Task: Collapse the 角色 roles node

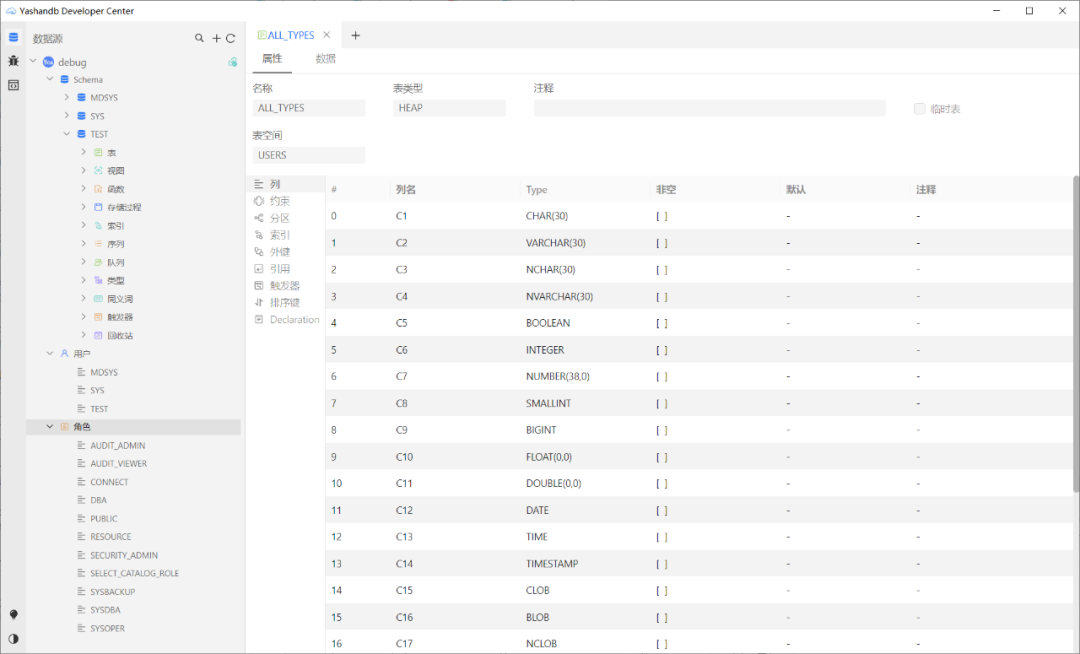Action: pyautogui.click(x=50, y=427)
